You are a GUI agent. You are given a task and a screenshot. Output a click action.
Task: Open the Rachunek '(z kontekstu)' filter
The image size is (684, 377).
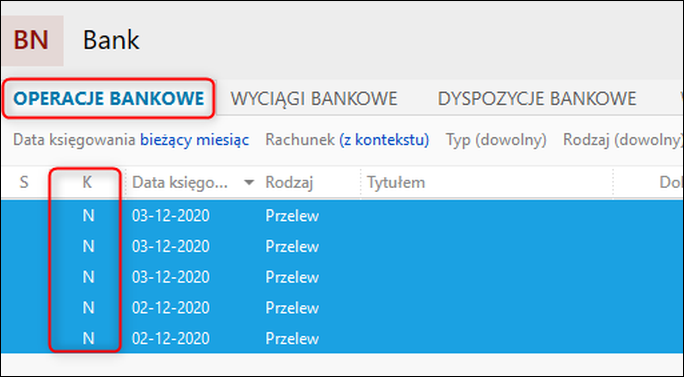click(x=384, y=140)
